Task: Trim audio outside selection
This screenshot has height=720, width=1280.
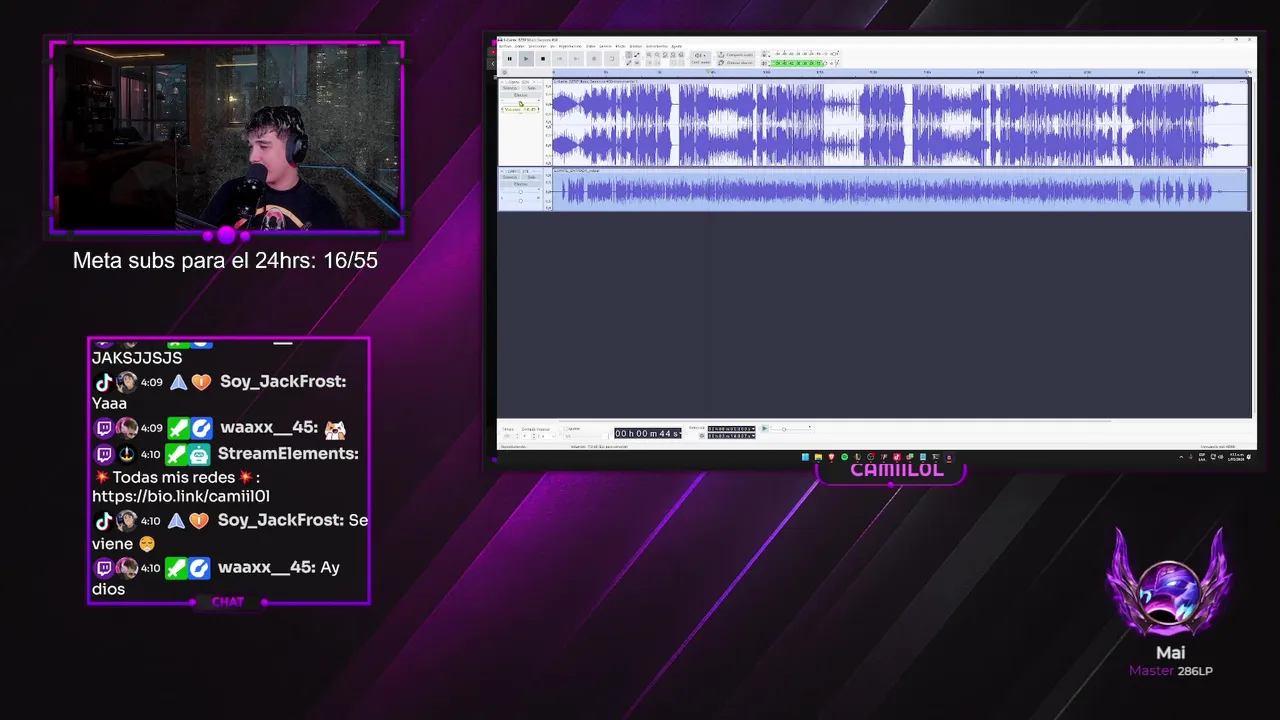Action: coord(649,63)
